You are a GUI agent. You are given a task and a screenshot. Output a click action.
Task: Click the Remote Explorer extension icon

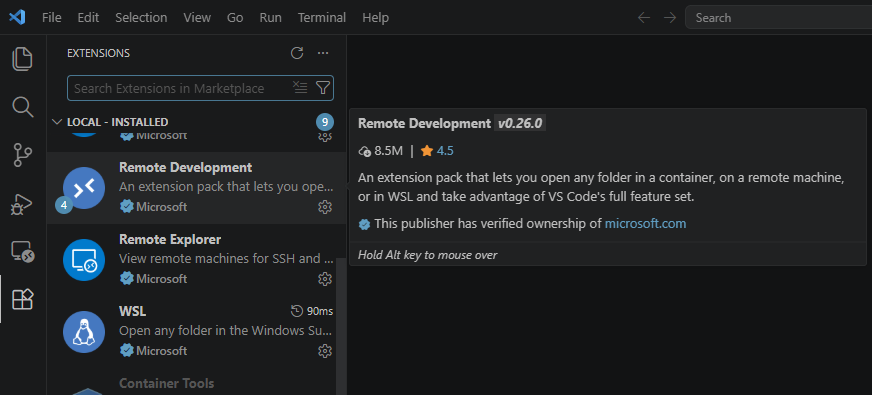tap(84, 260)
